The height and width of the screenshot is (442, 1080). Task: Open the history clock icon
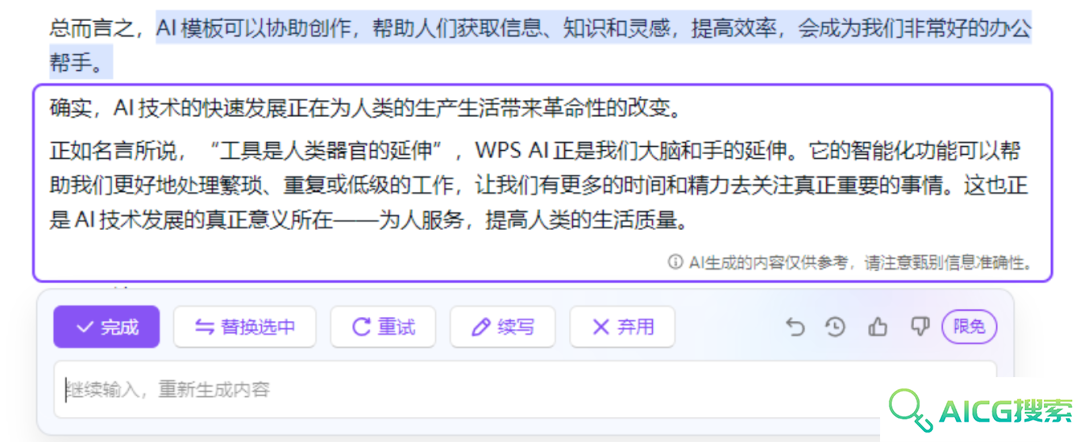(835, 327)
